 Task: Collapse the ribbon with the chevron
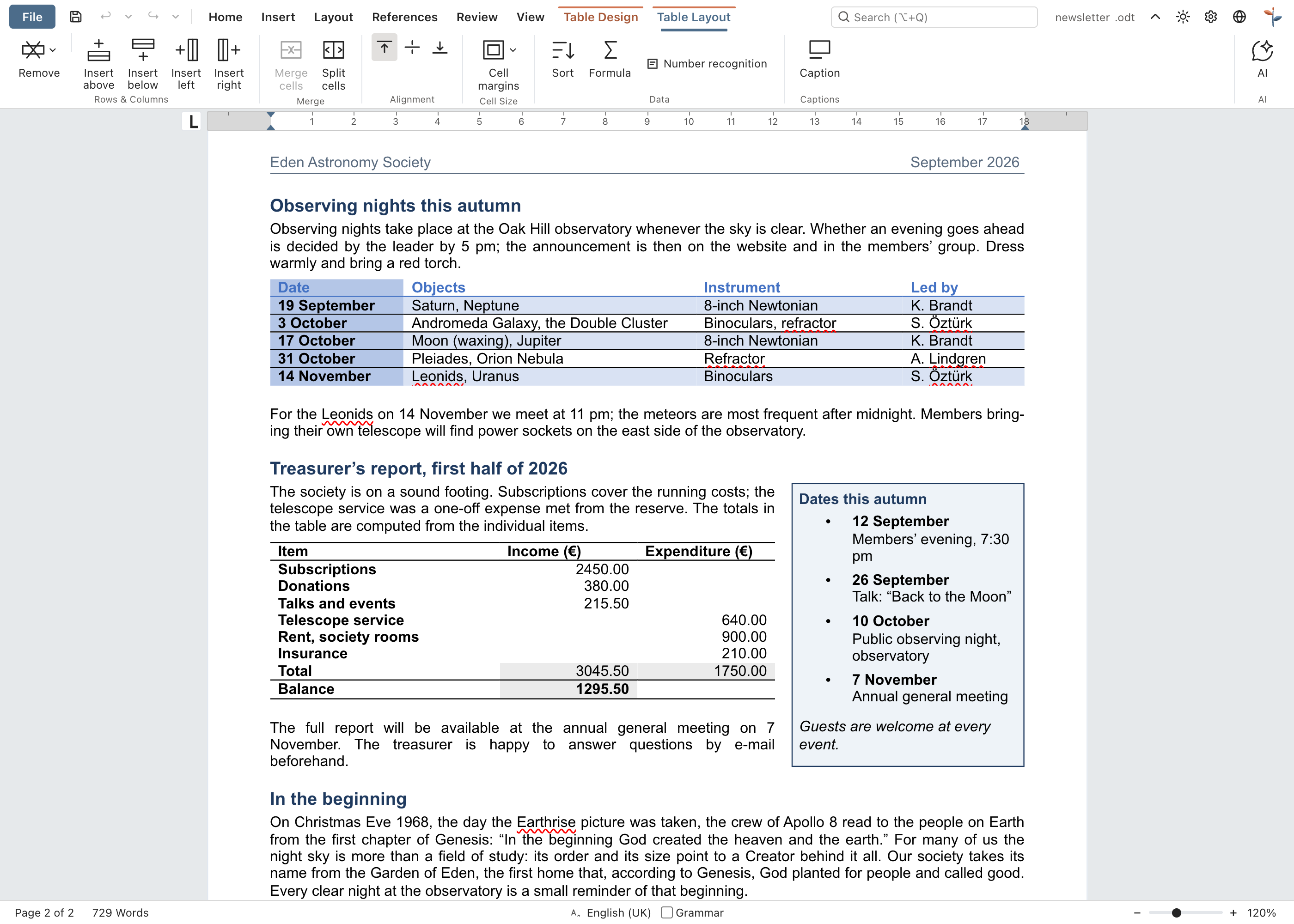click(1155, 17)
